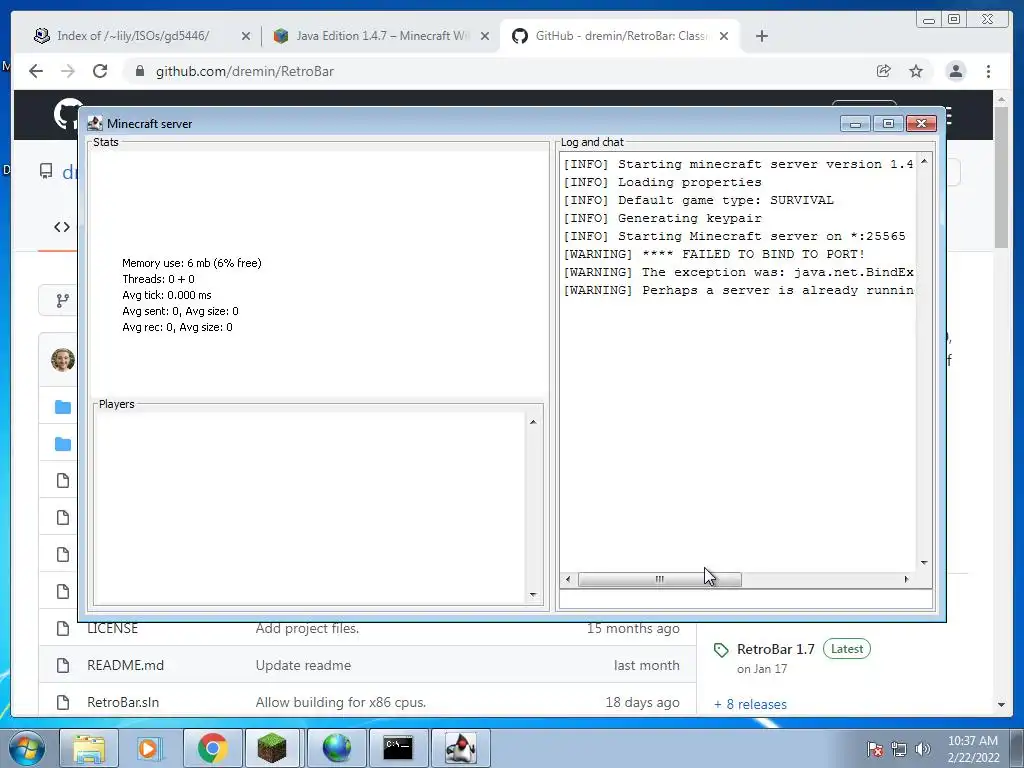Open the 'Update readme' commit message link
The width and height of the screenshot is (1024, 768).
coord(303,665)
